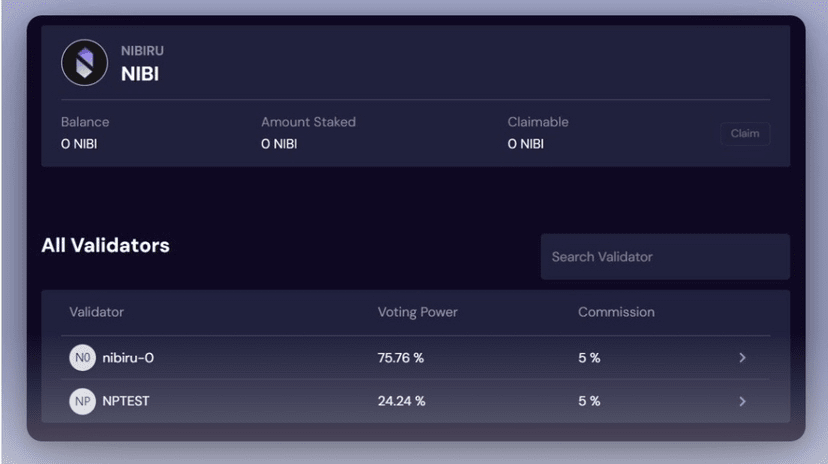Click the NIBI token title

[x=140, y=74]
